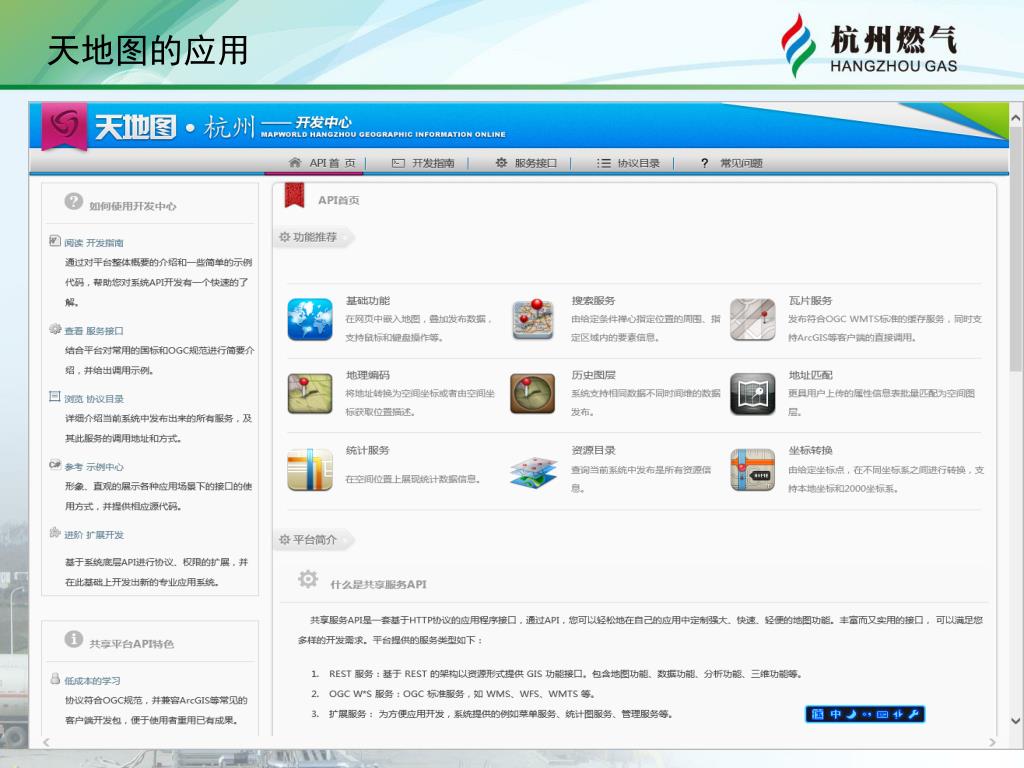Click the puzzle icon next to 进阶 扩展开发
The height and width of the screenshot is (768, 1024).
[55, 532]
